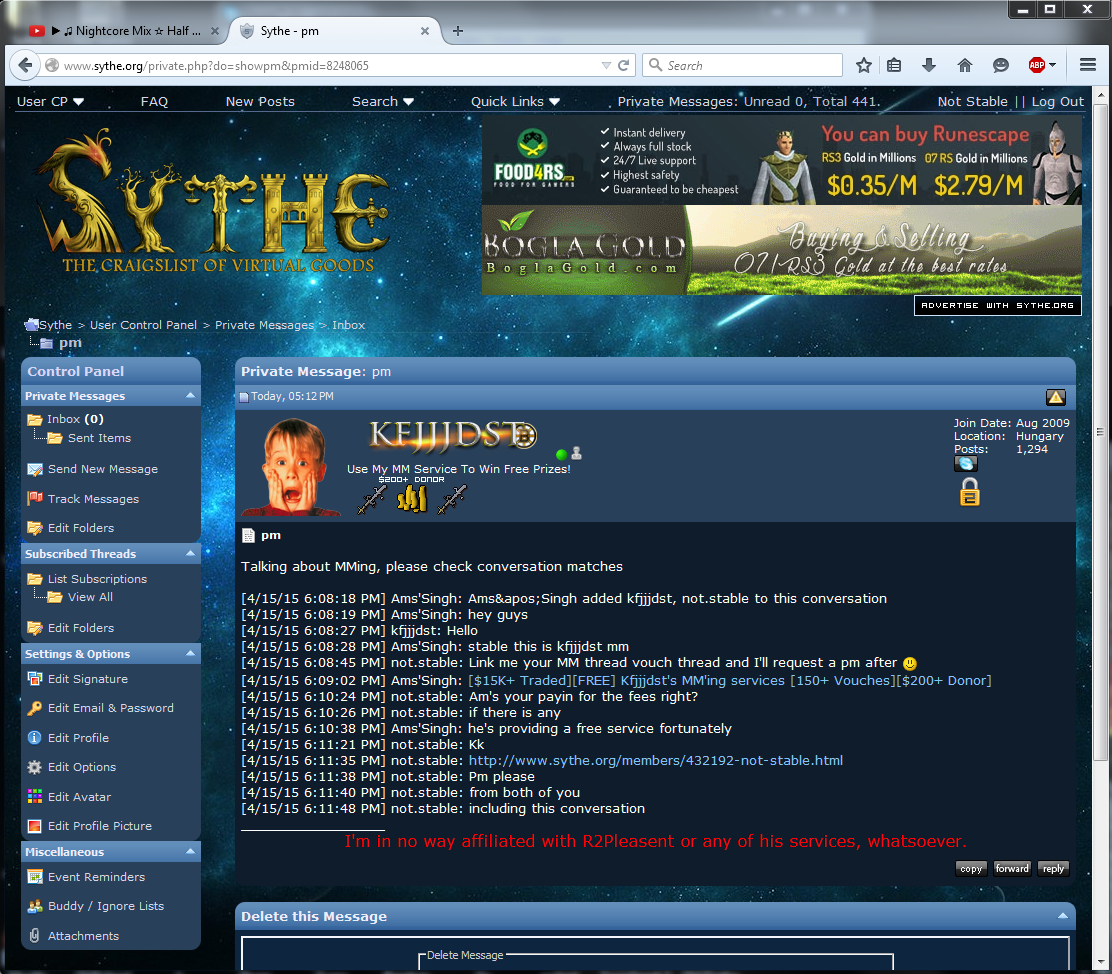Viewport: 1112px width, 974px height.
Task: Open Firefox hamburger menu
Action: click(x=1088, y=65)
